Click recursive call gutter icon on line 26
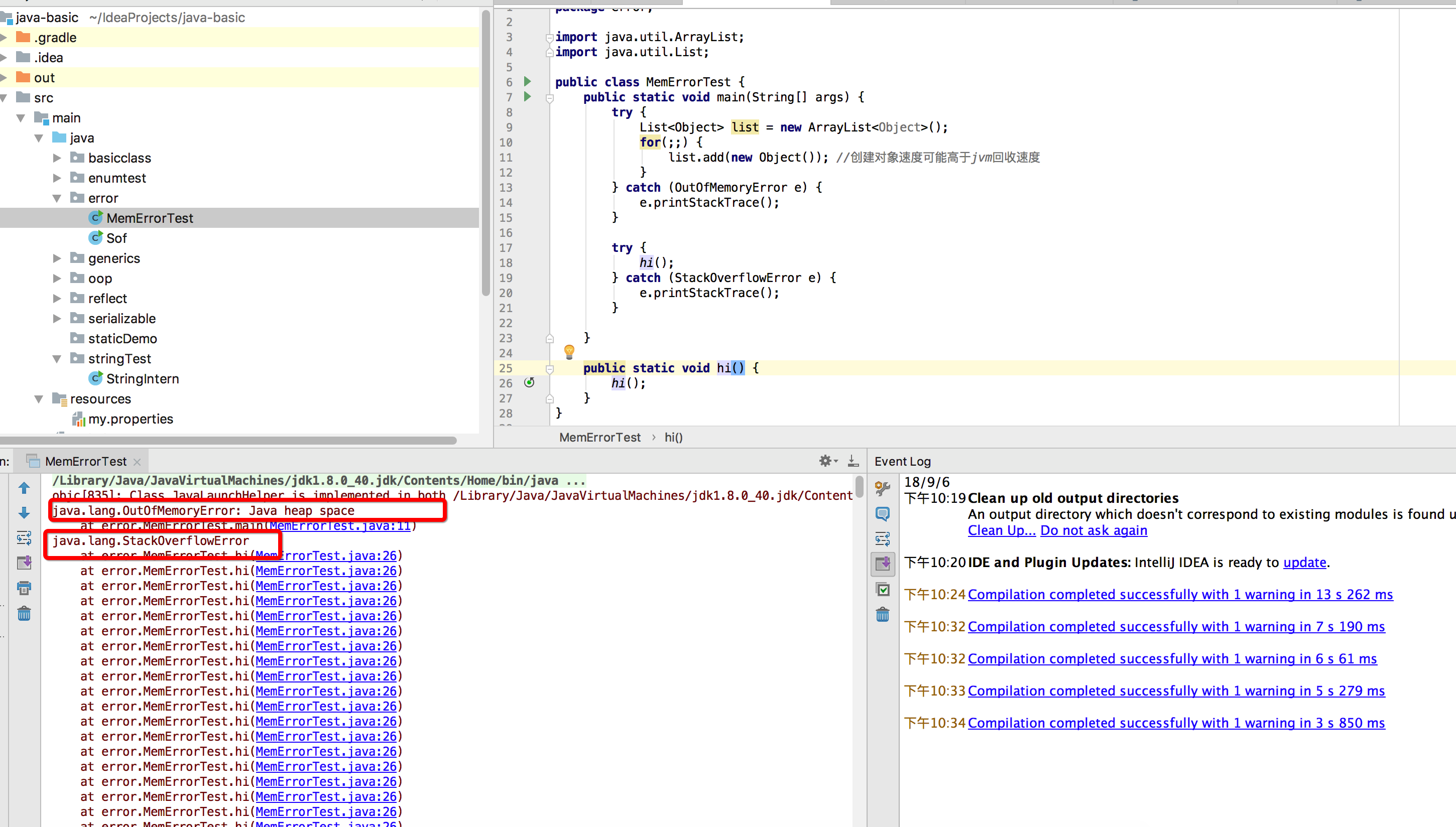The width and height of the screenshot is (1456, 827). click(x=530, y=383)
